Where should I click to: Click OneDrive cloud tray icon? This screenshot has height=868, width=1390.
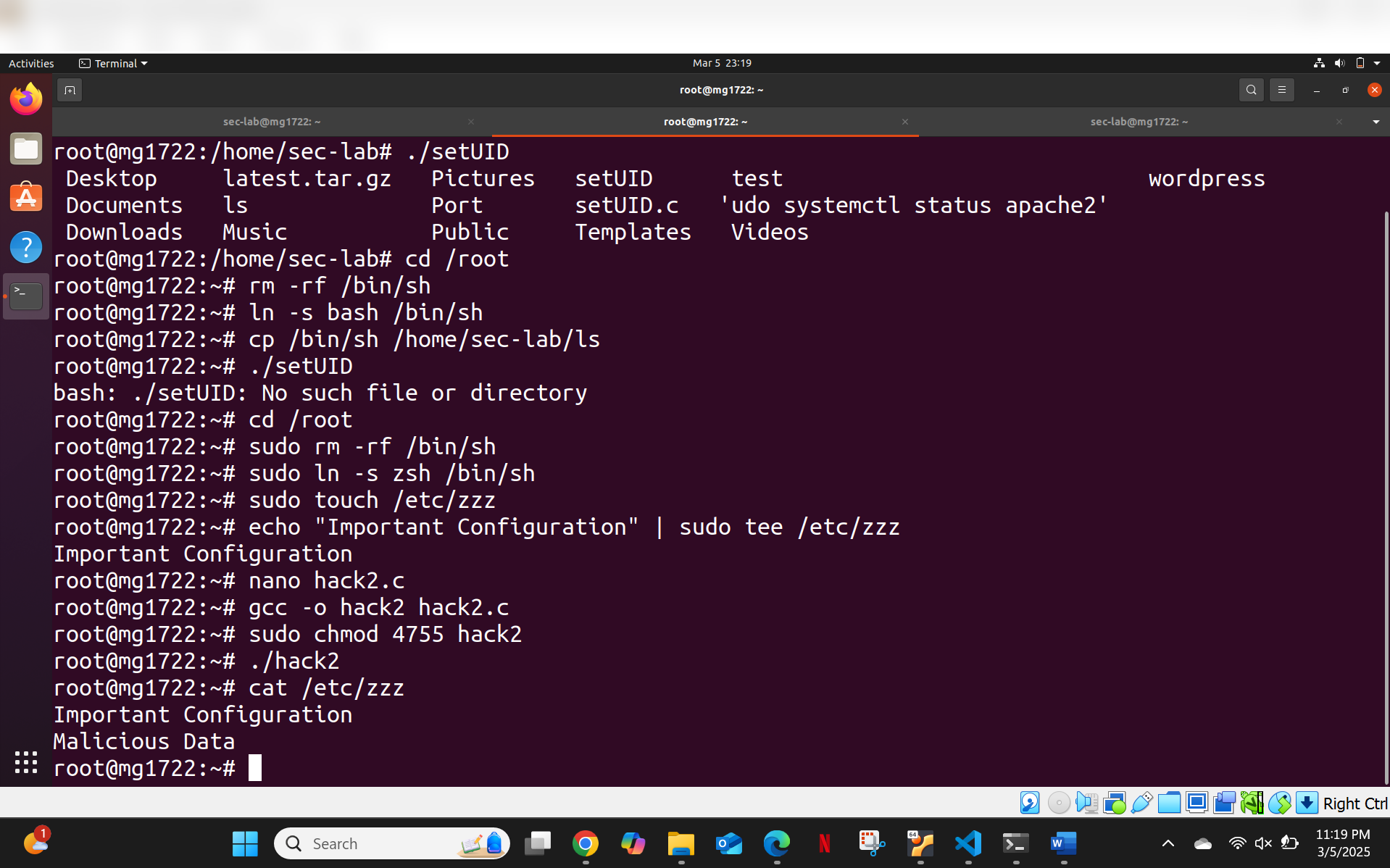click(1203, 843)
